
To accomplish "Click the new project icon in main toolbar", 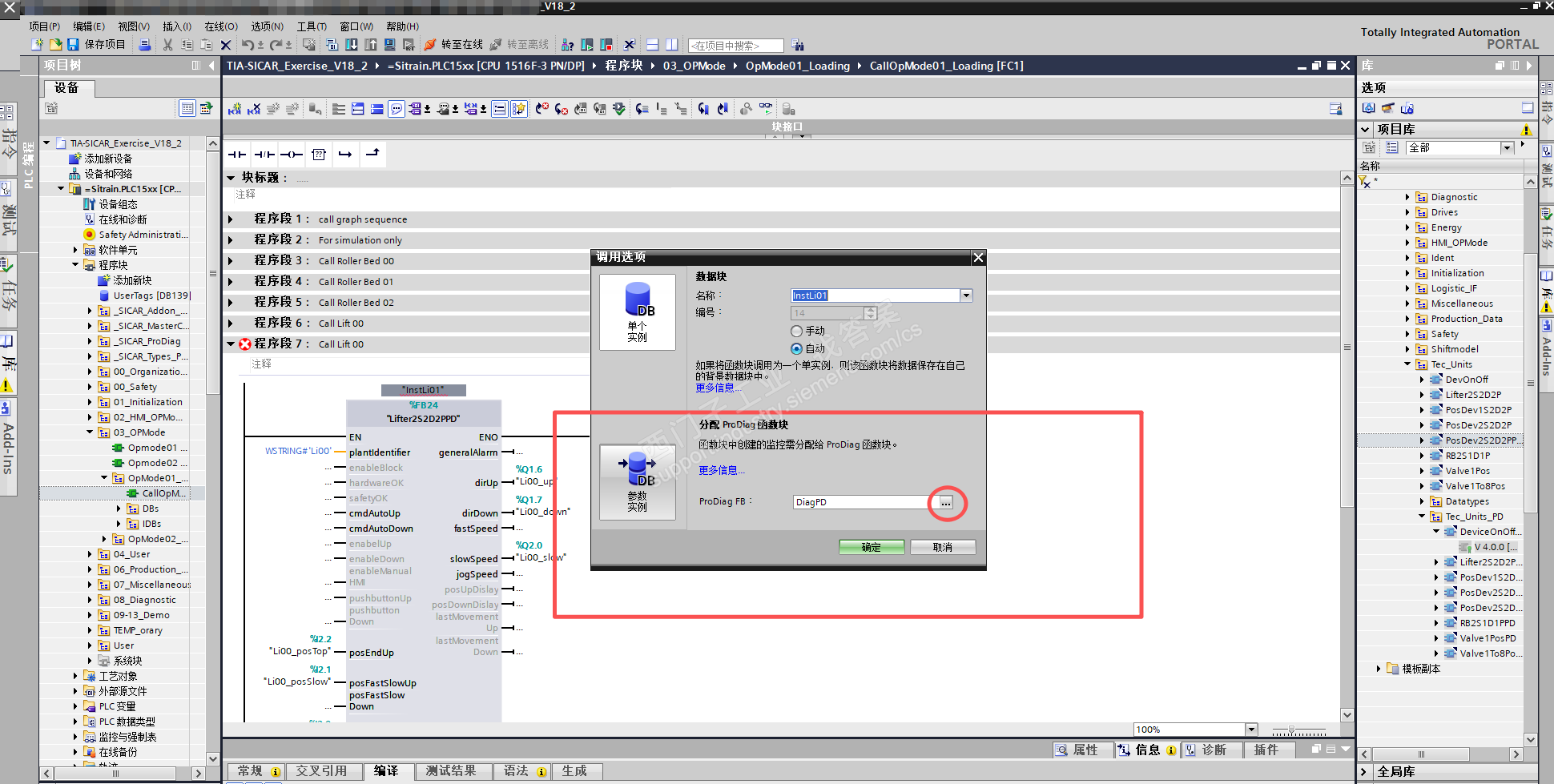I will [37, 45].
